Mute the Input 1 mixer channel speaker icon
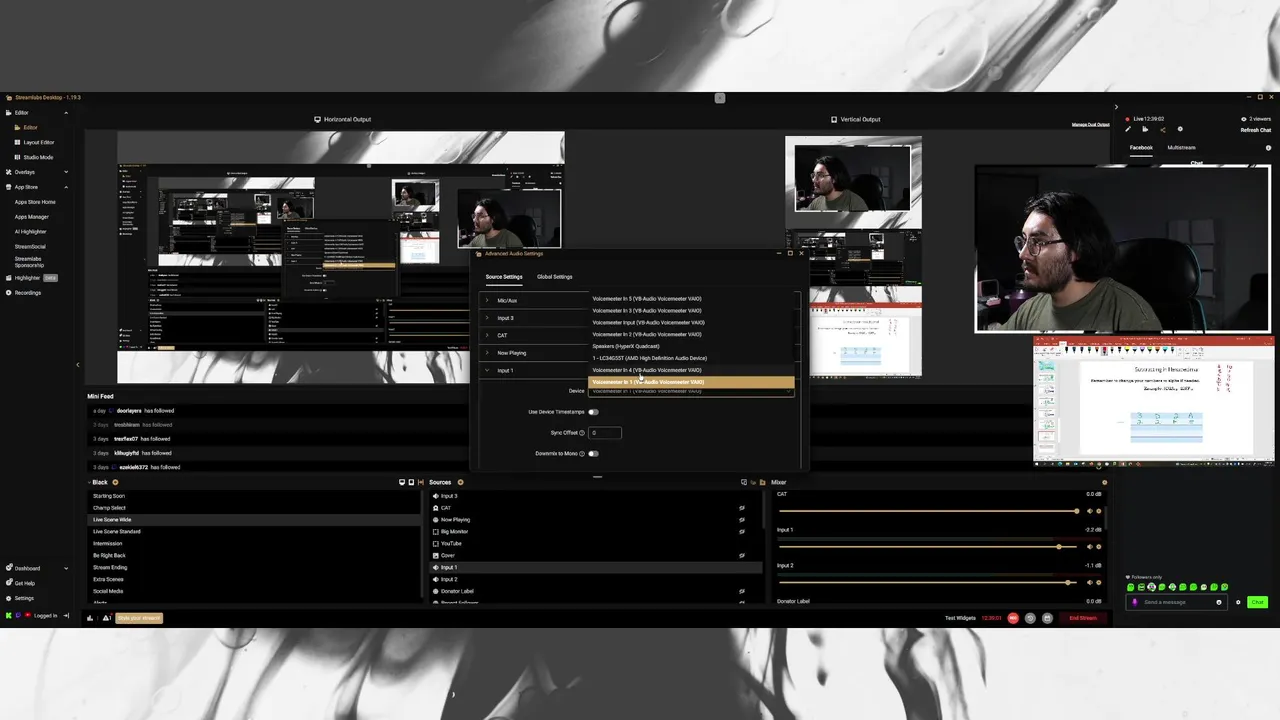This screenshot has height=720, width=1280. [x=1090, y=547]
